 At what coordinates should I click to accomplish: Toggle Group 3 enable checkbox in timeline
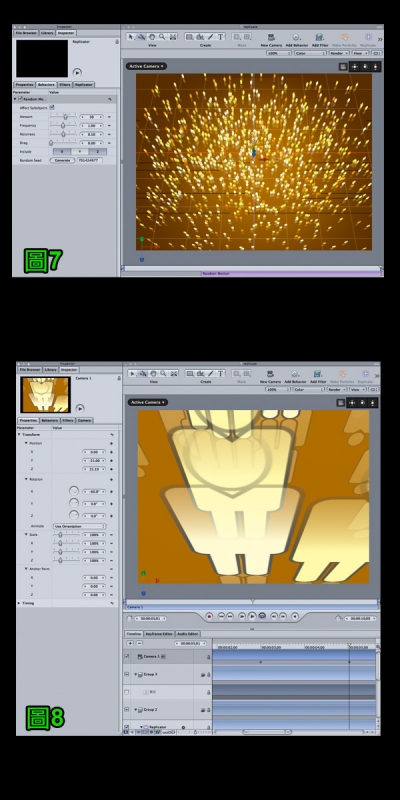pyautogui.click(x=127, y=674)
